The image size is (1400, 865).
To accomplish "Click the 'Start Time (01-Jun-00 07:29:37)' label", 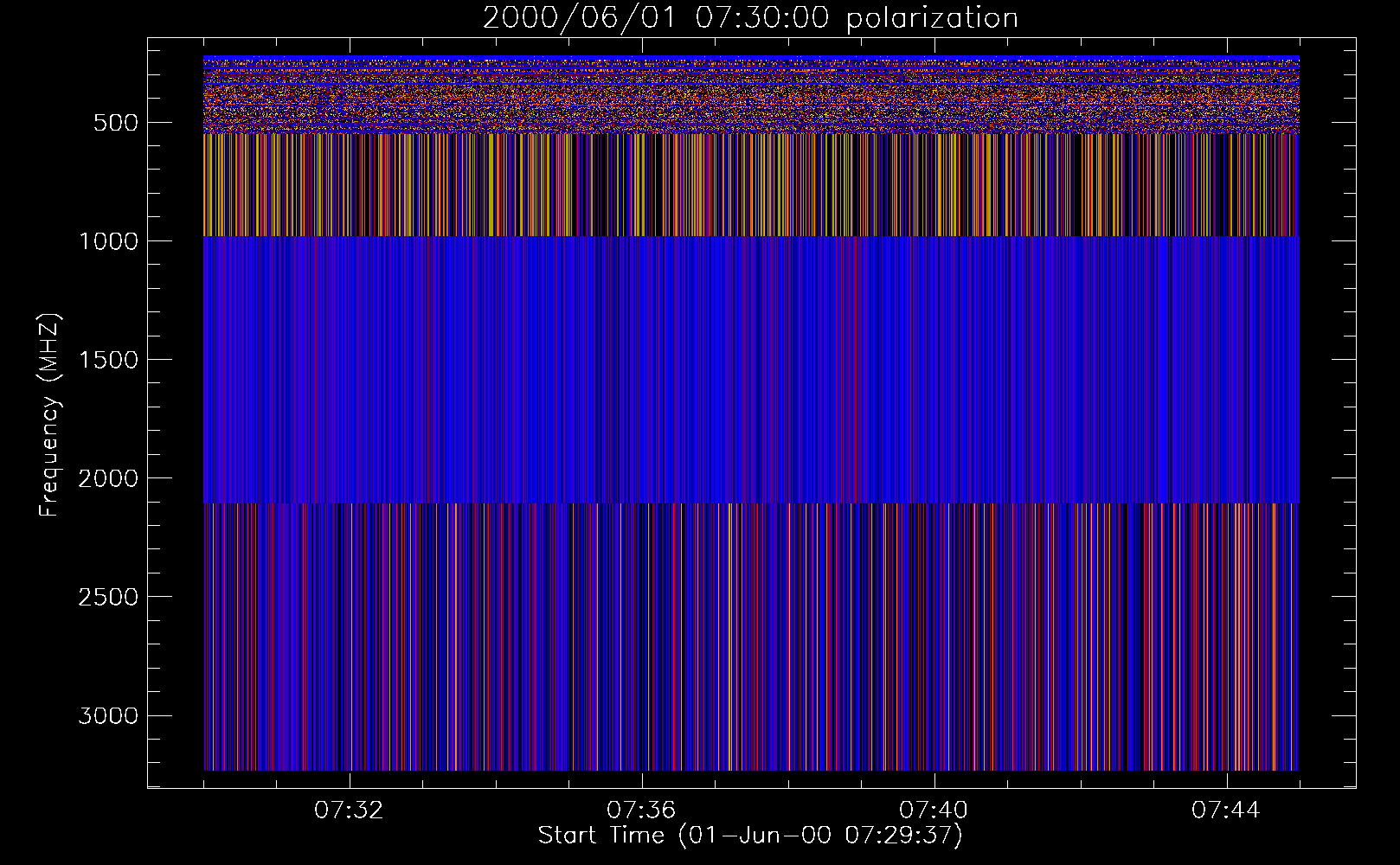I will [x=750, y=836].
